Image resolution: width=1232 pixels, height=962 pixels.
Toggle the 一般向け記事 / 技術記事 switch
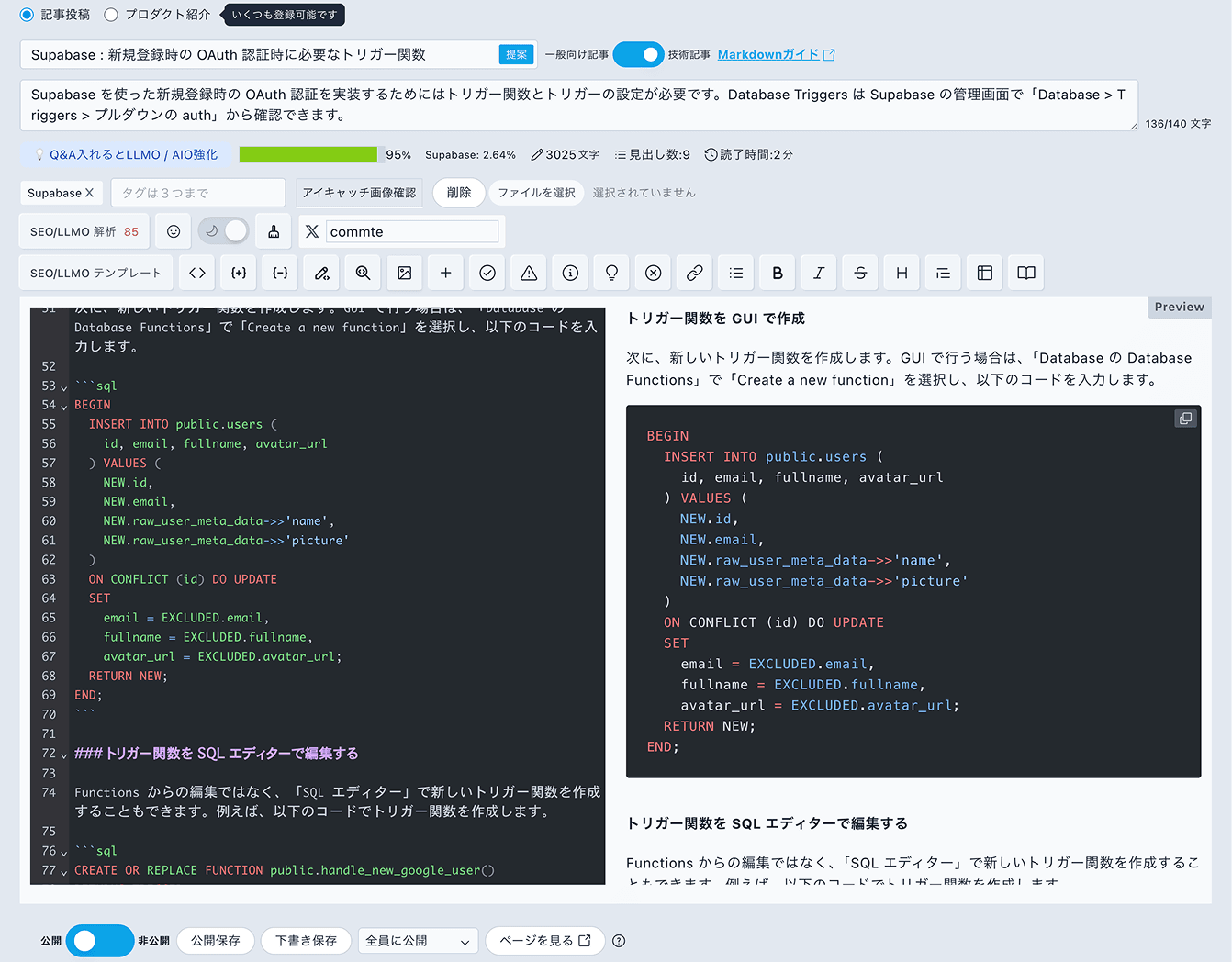tap(638, 54)
